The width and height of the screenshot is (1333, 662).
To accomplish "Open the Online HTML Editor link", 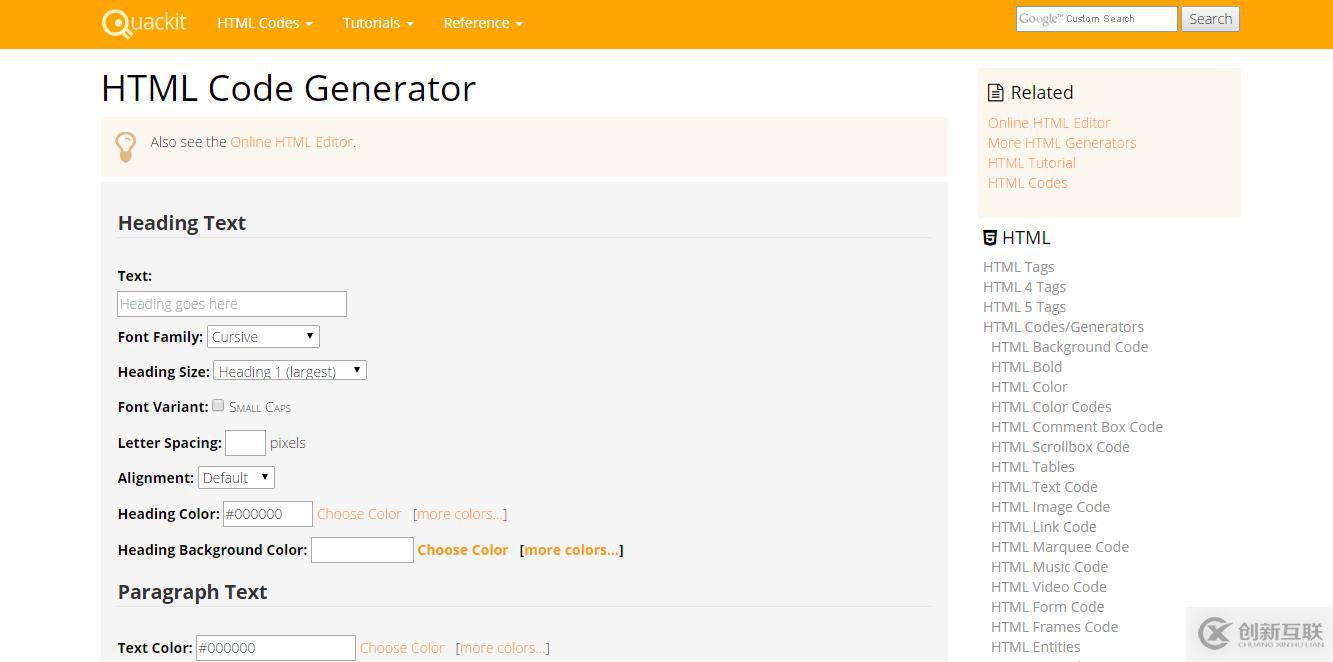I will tap(291, 141).
